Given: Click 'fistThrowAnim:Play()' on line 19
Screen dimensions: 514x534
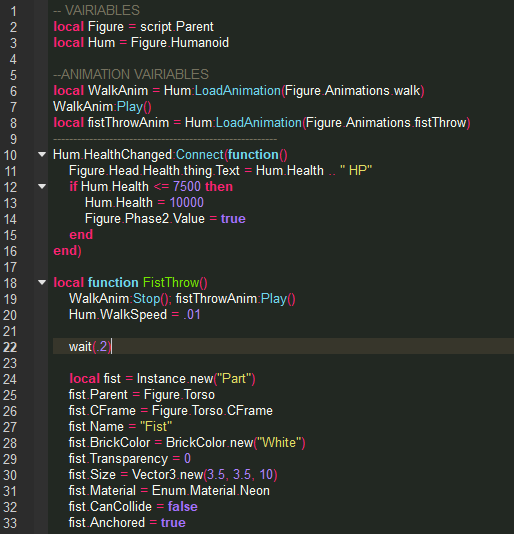Looking at the screenshot, I should (x=235, y=299).
